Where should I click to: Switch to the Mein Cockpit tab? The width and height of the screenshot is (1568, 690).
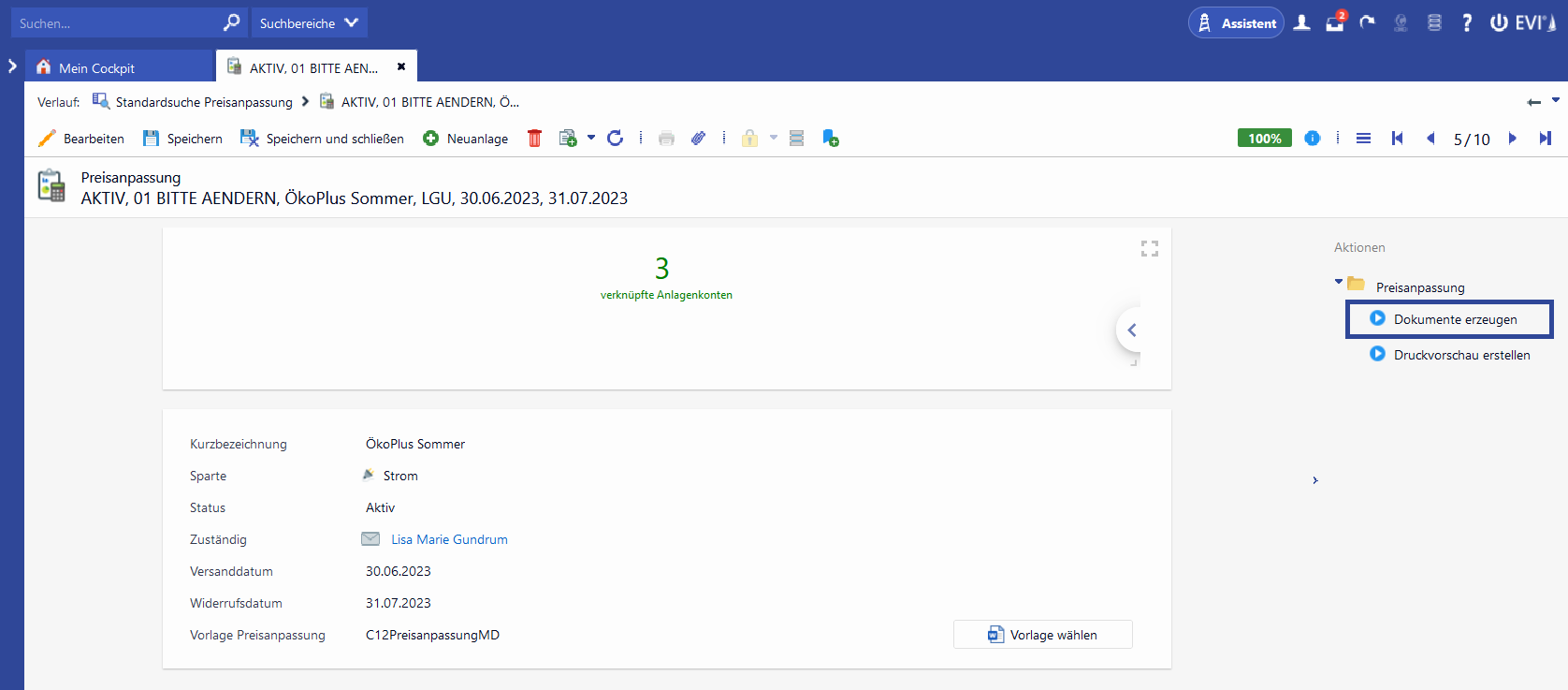[x=96, y=68]
